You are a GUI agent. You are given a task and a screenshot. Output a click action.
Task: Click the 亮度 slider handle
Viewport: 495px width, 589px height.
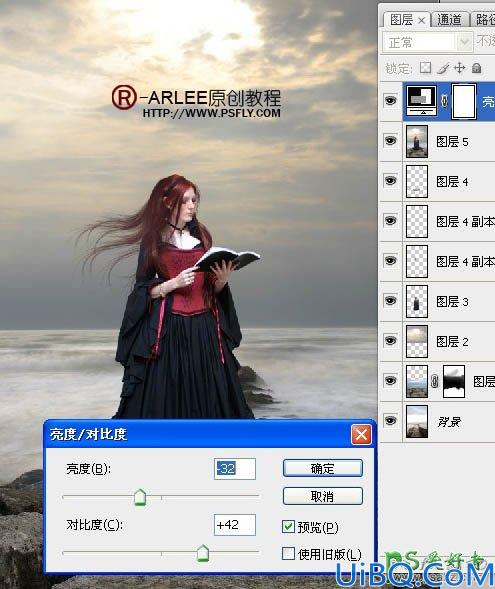pos(140,497)
